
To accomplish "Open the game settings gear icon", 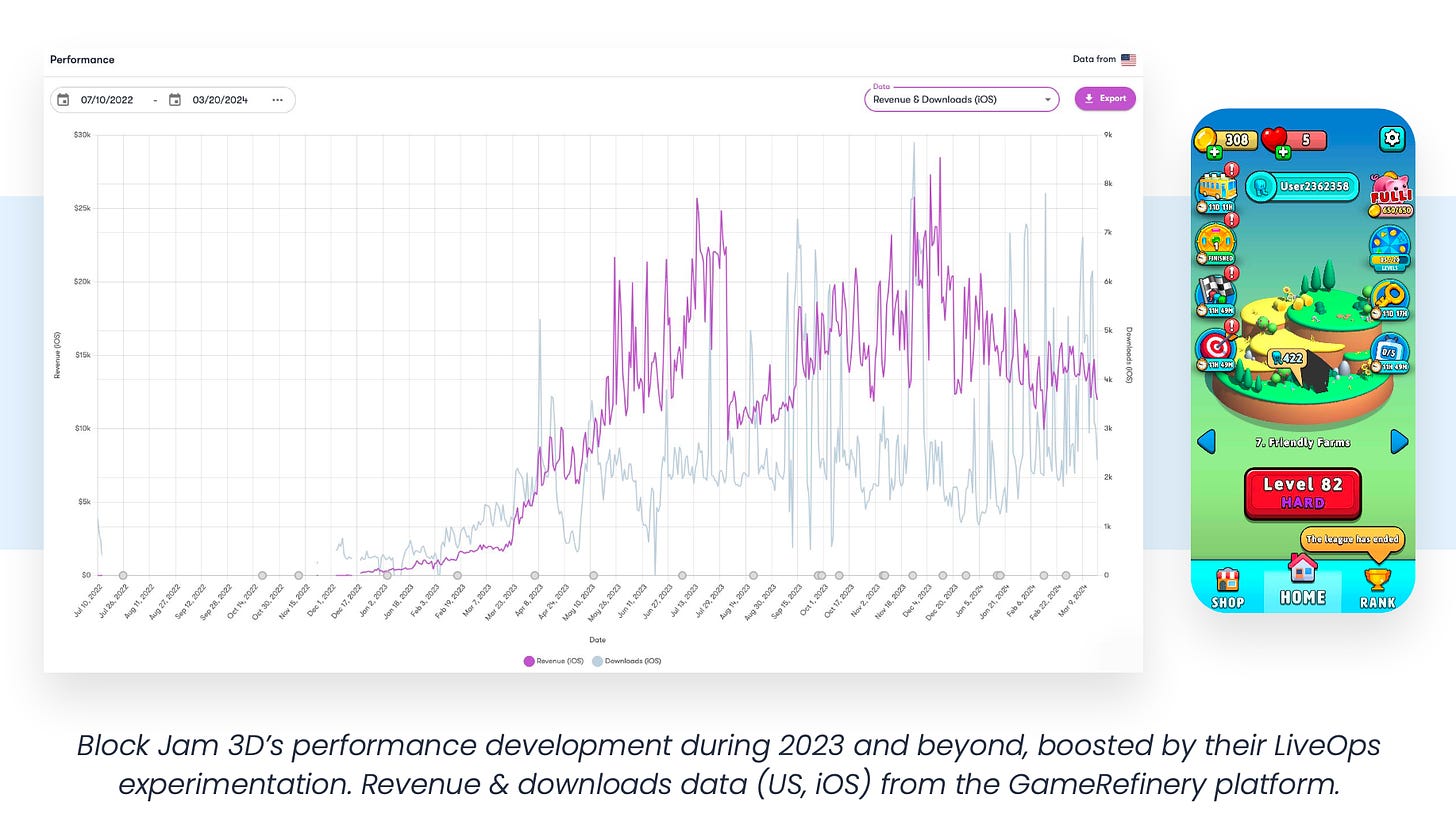I will point(1391,139).
